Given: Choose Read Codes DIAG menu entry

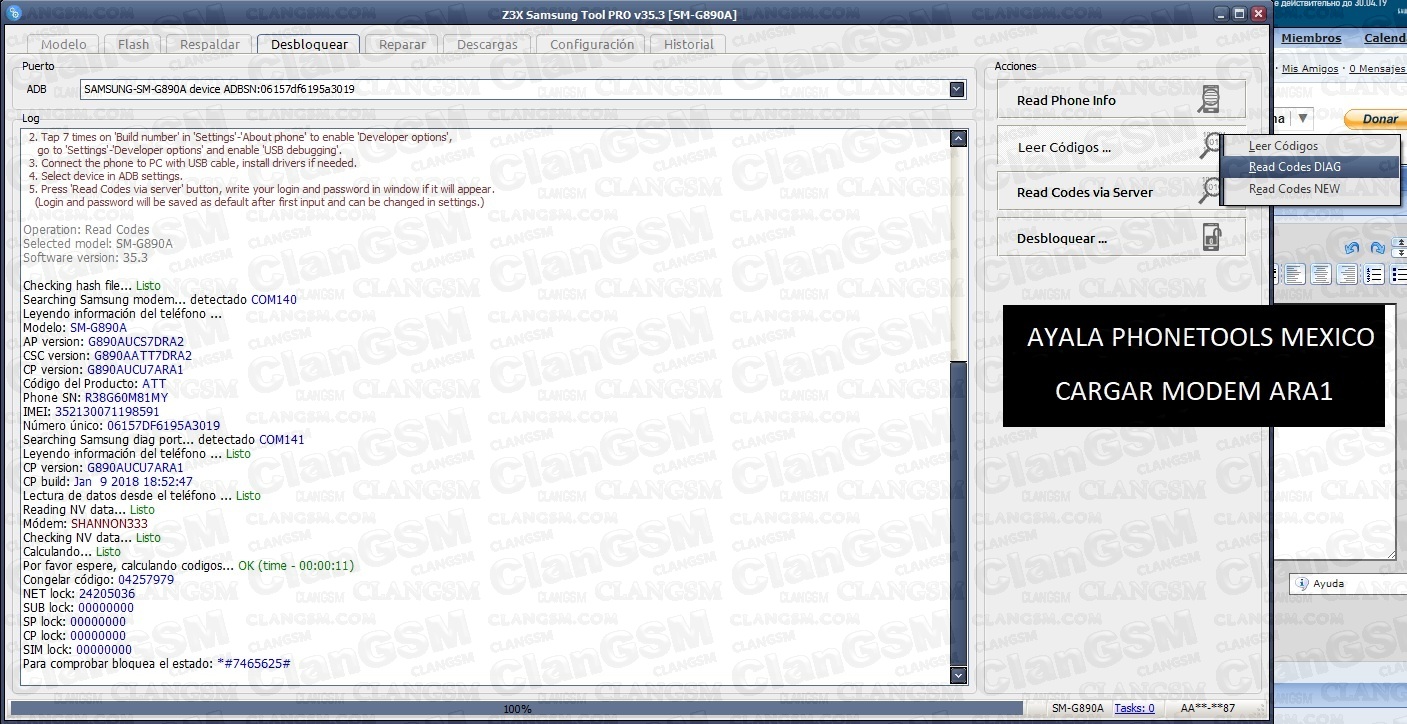Looking at the screenshot, I should (x=1295, y=167).
